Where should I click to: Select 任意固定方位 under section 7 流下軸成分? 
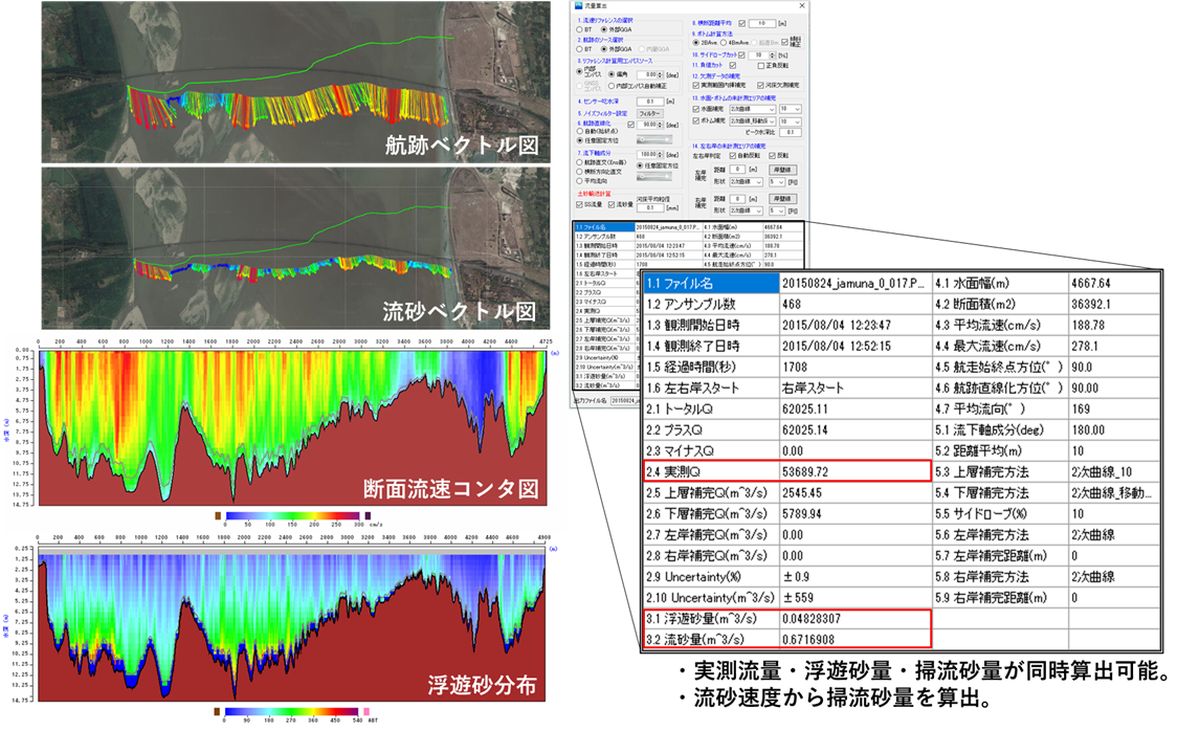click(640, 166)
